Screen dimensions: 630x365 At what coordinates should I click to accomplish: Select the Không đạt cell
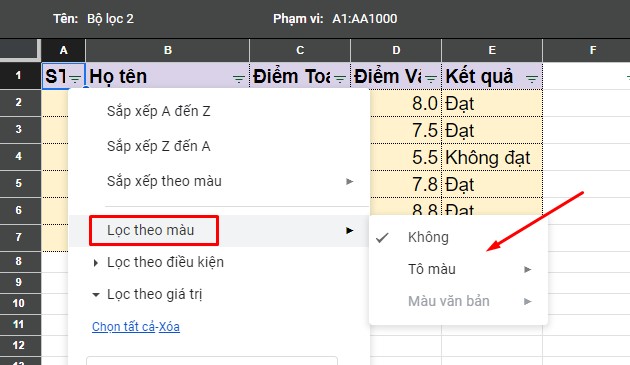point(492,157)
